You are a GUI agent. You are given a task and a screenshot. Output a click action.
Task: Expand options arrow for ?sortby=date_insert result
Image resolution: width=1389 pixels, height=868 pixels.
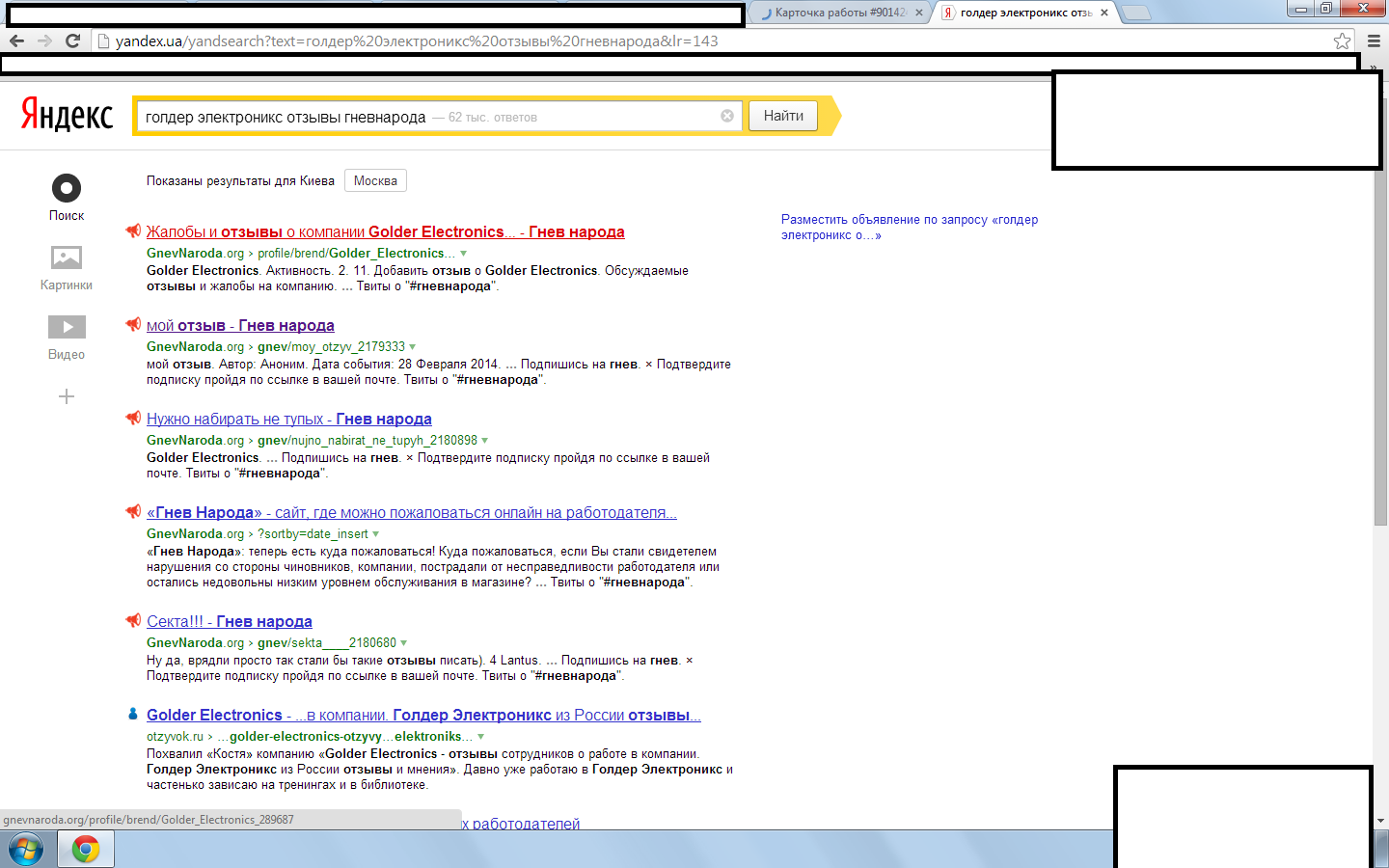376,534
